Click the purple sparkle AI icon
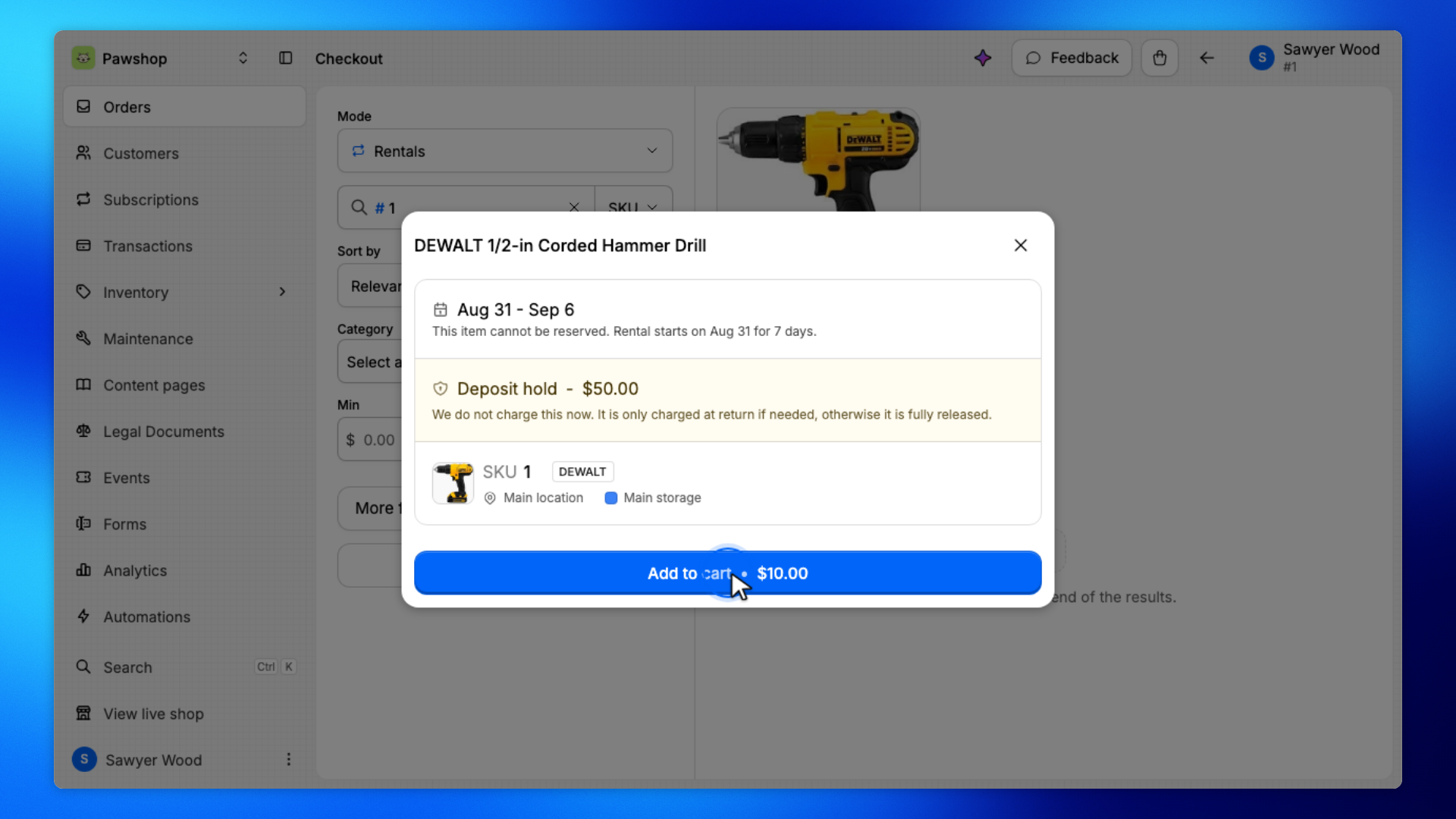 click(x=983, y=58)
